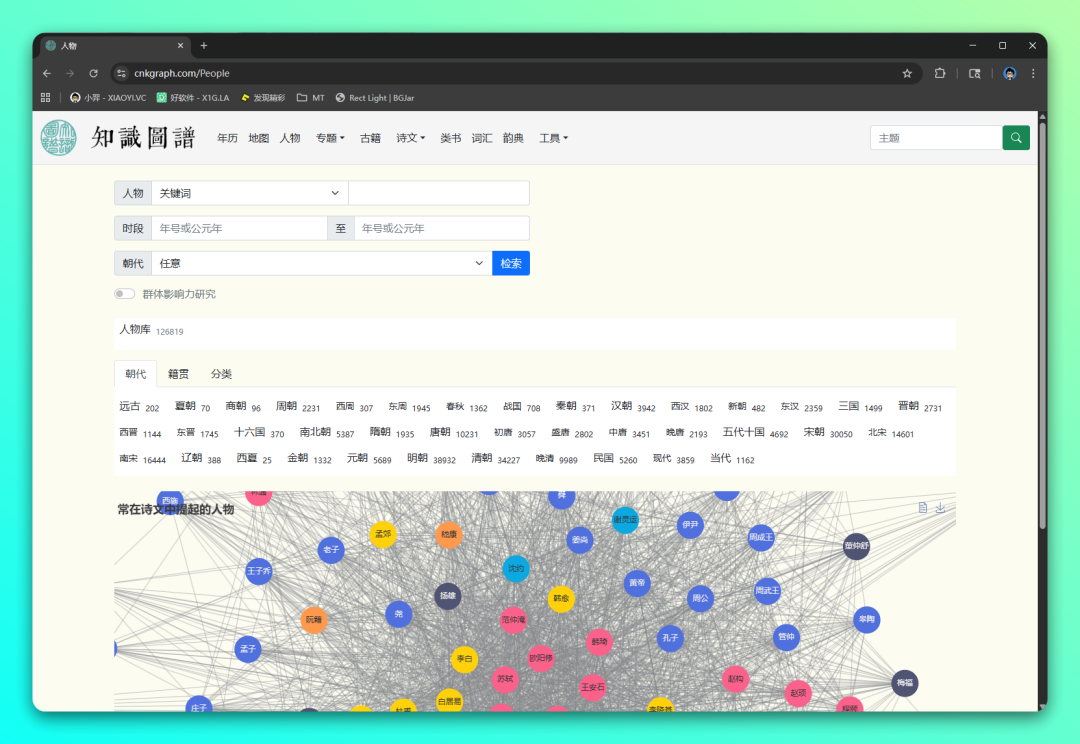Open Chrome three-dot menu
This screenshot has width=1080, height=744.
point(1033,73)
